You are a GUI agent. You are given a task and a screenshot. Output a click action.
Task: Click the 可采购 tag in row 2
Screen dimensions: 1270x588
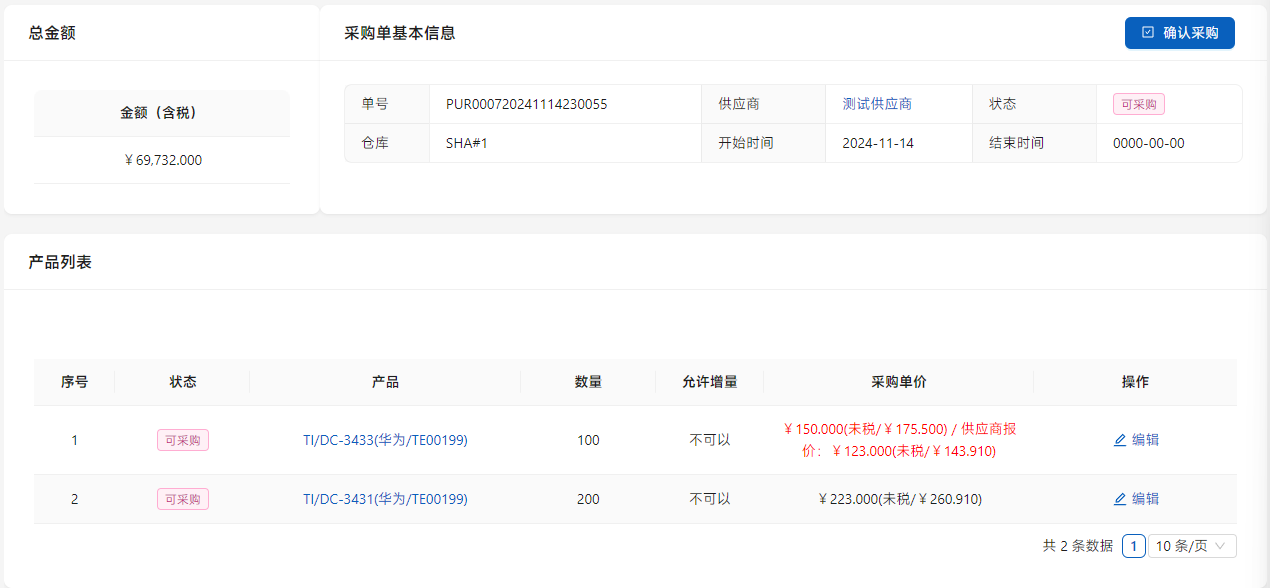pyautogui.click(x=183, y=499)
